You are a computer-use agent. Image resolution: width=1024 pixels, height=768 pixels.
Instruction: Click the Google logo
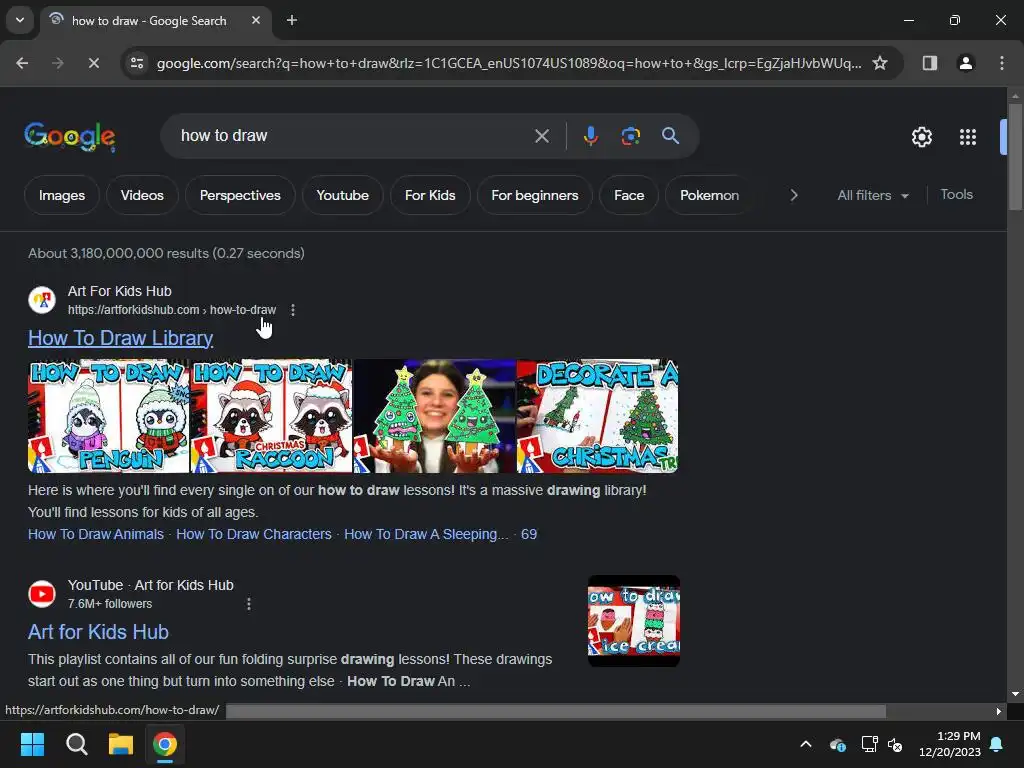coord(70,136)
